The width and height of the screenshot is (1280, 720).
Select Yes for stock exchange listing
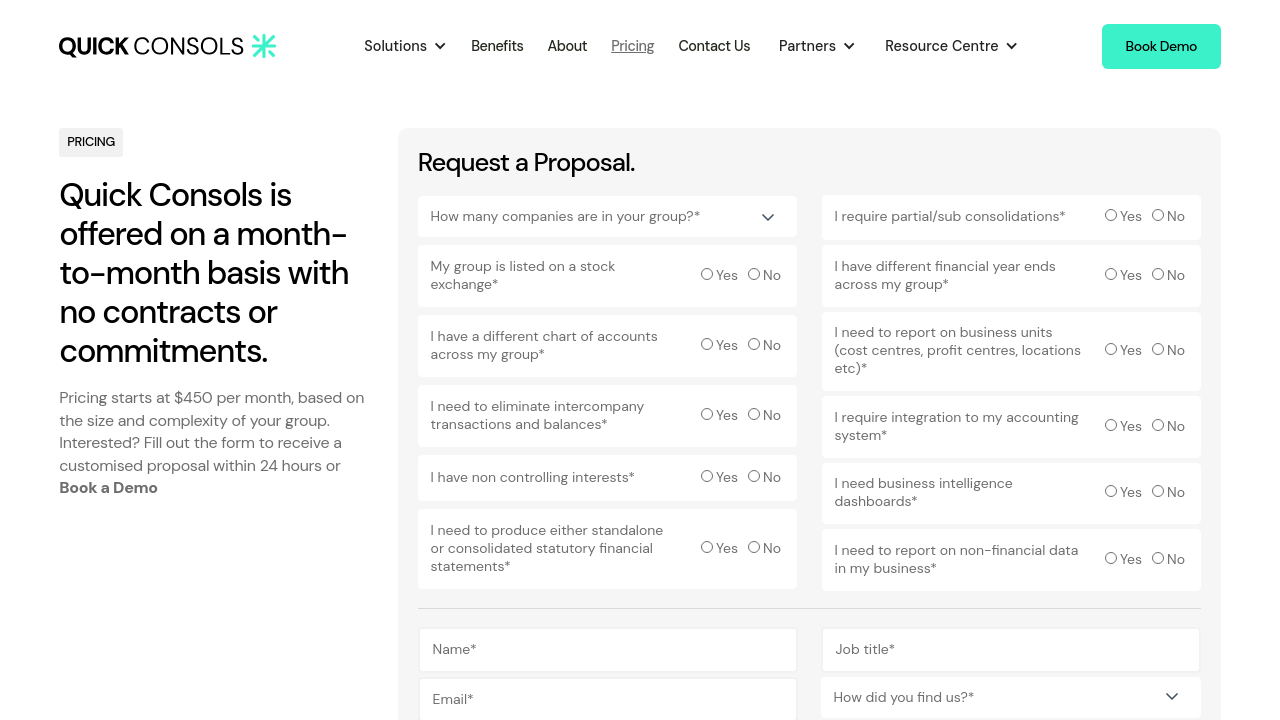707,274
